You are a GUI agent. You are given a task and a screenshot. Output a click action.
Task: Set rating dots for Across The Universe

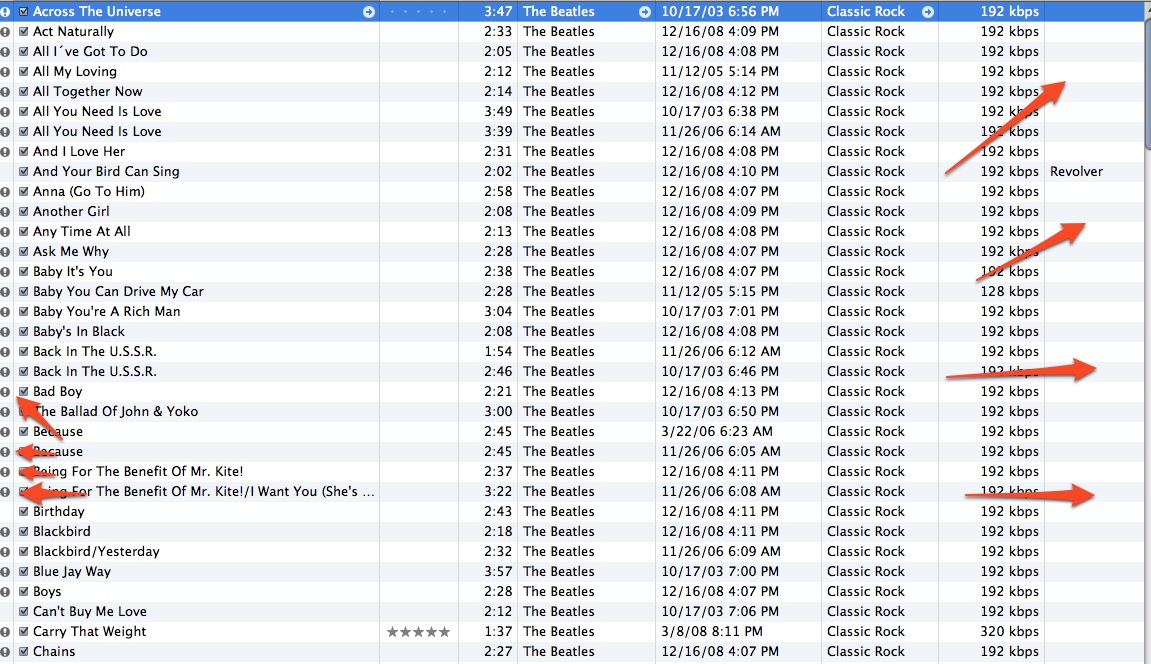click(418, 12)
